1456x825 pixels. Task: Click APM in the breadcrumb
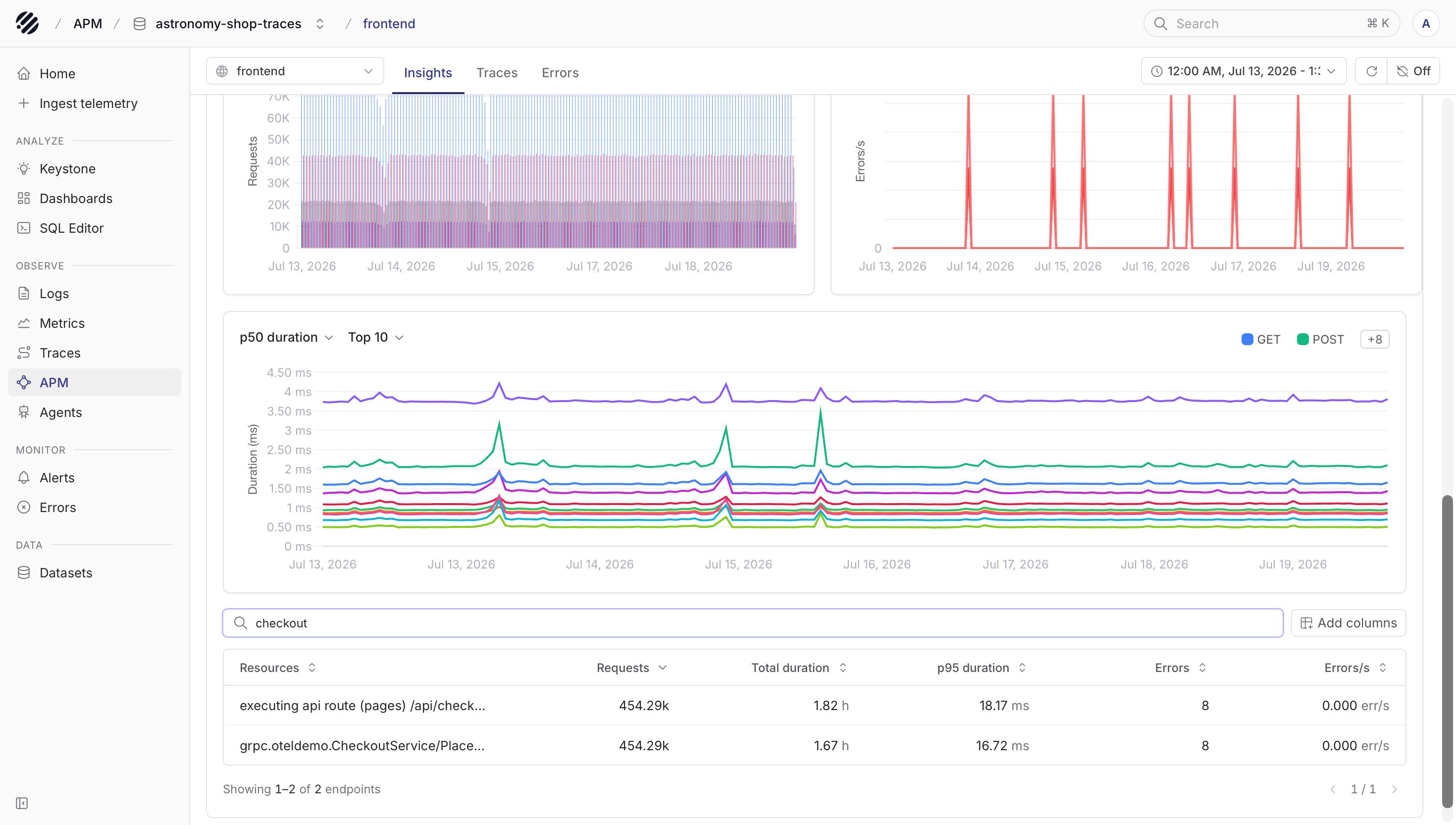[88, 23]
